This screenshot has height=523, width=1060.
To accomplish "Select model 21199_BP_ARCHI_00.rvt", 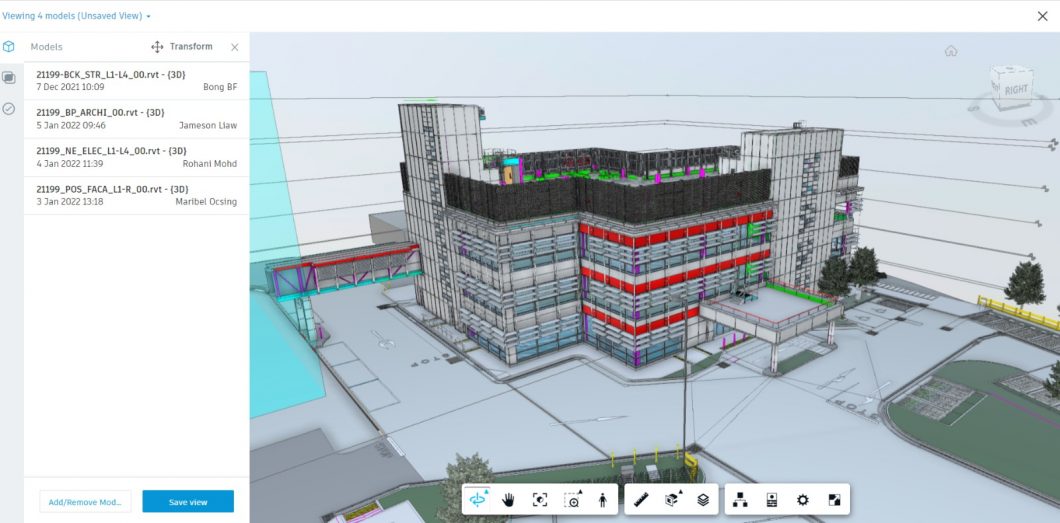I will point(137,119).
